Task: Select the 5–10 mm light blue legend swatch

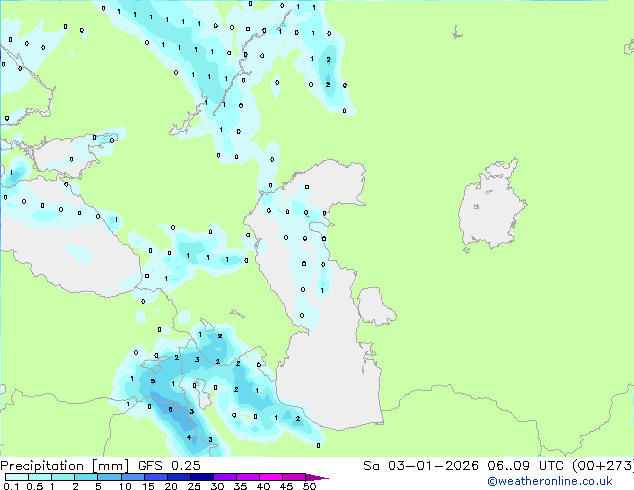Action: [x=109, y=477]
